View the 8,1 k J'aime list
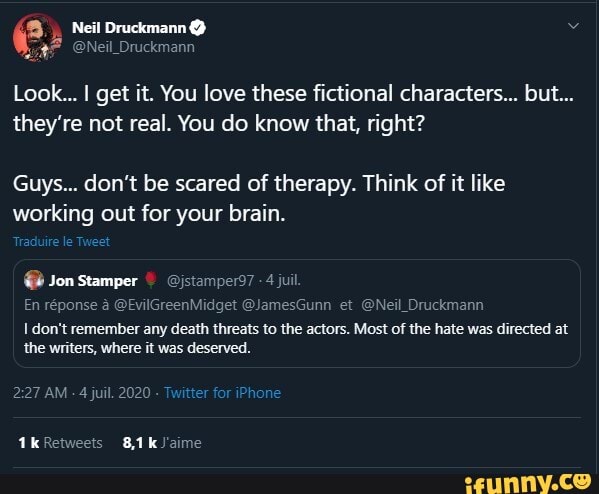The width and height of the screenshot is (599, 494). pos(162,443)
